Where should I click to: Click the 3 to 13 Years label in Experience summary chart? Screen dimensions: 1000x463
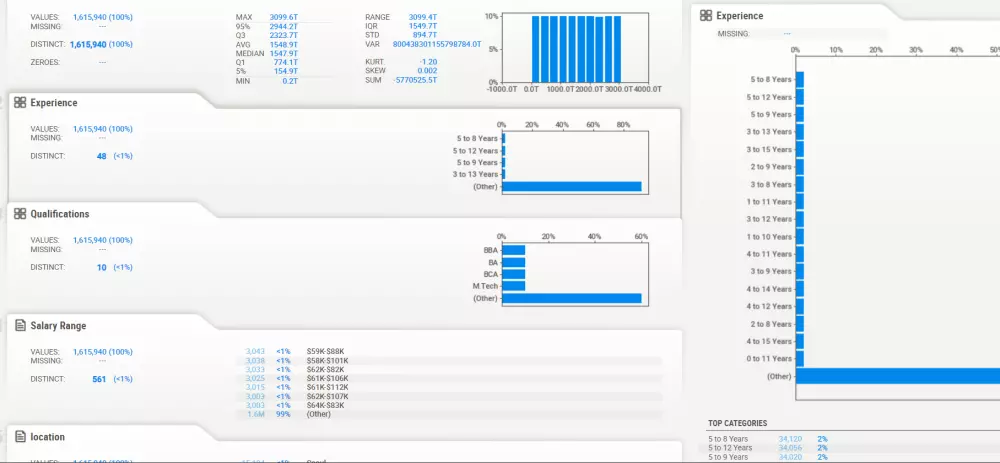(475, 174)
